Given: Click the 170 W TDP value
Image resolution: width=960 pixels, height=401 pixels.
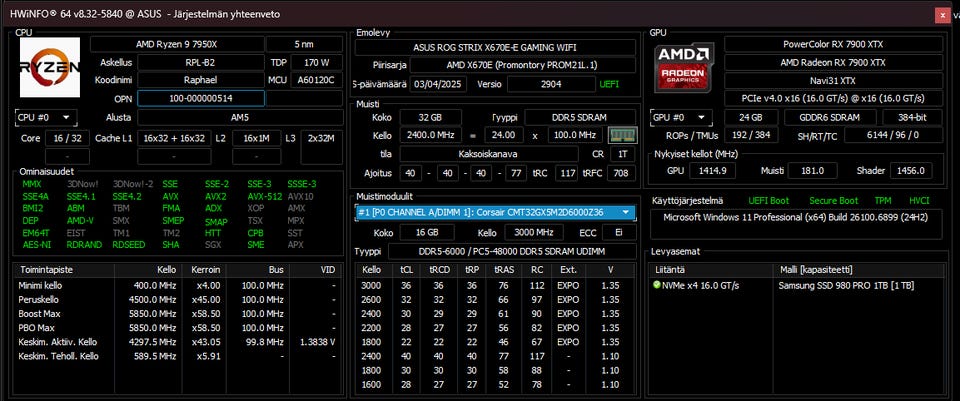Looking at the screenshot, I should click(x=317, y=62).
